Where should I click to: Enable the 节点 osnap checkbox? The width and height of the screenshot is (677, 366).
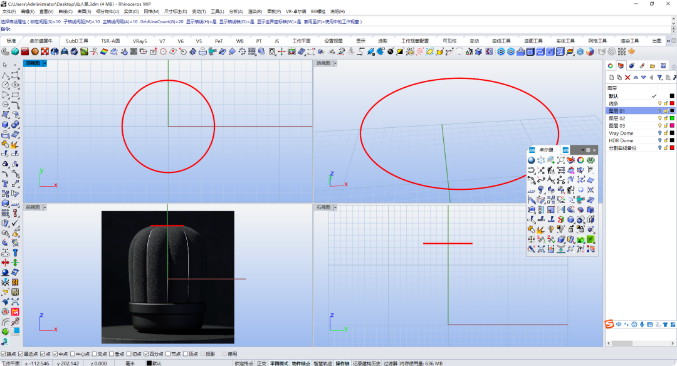click(168, 354)
